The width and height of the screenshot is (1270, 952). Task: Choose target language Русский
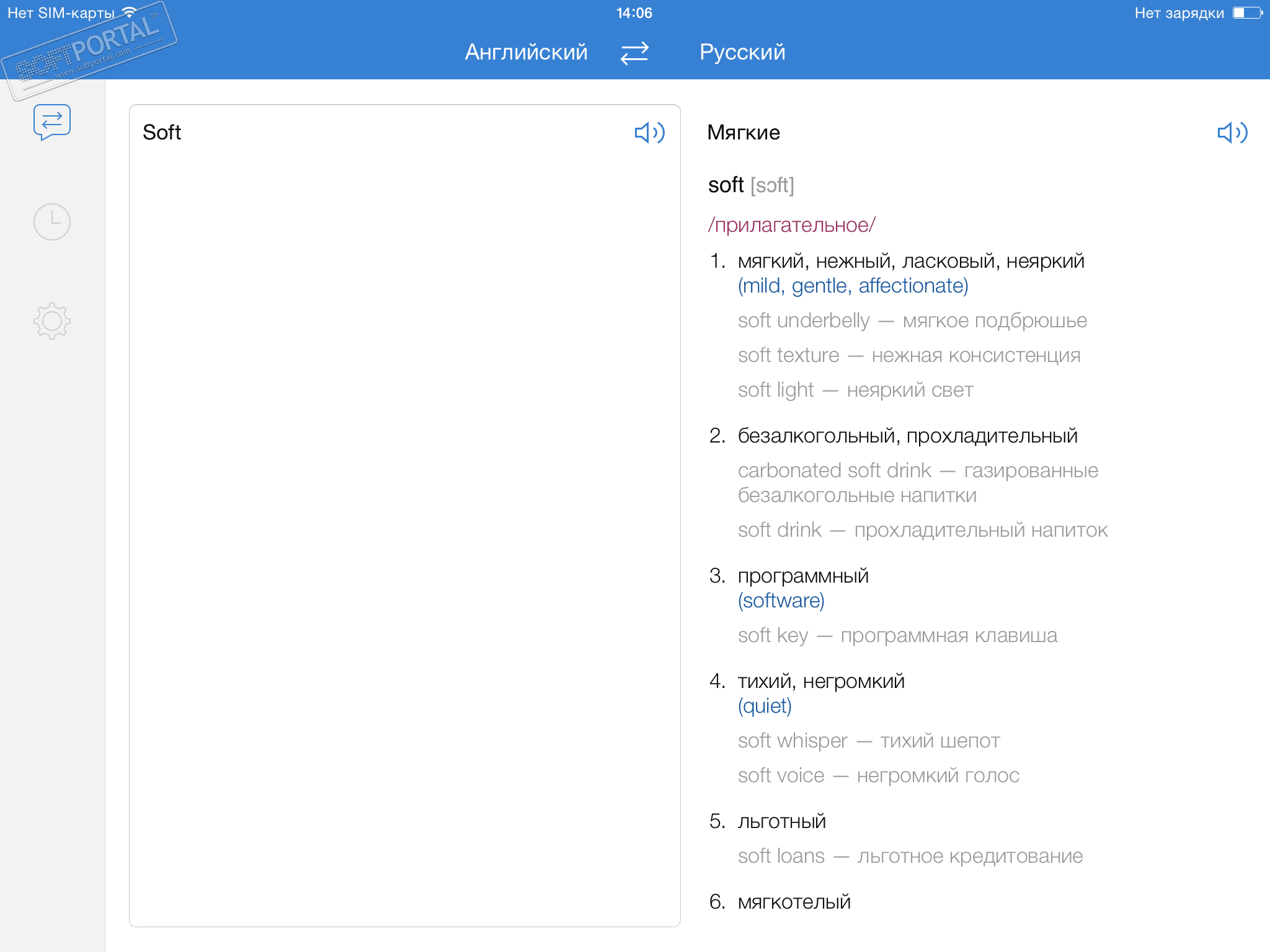742,53
